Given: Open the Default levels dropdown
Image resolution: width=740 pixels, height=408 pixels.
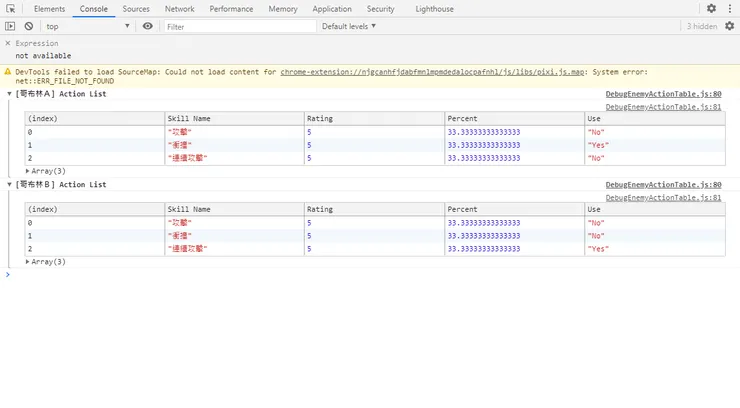Looking at the screenshot, I should [349, 26].
